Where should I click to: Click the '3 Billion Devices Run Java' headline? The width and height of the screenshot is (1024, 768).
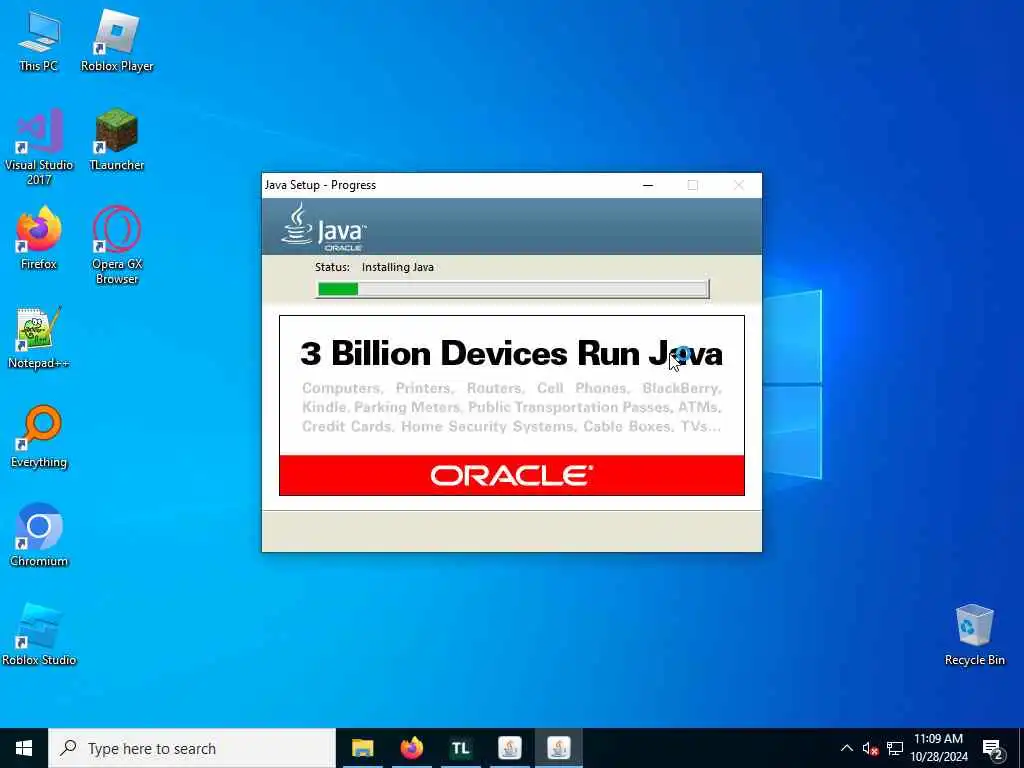pyautogui.click(x=512, y=353)
